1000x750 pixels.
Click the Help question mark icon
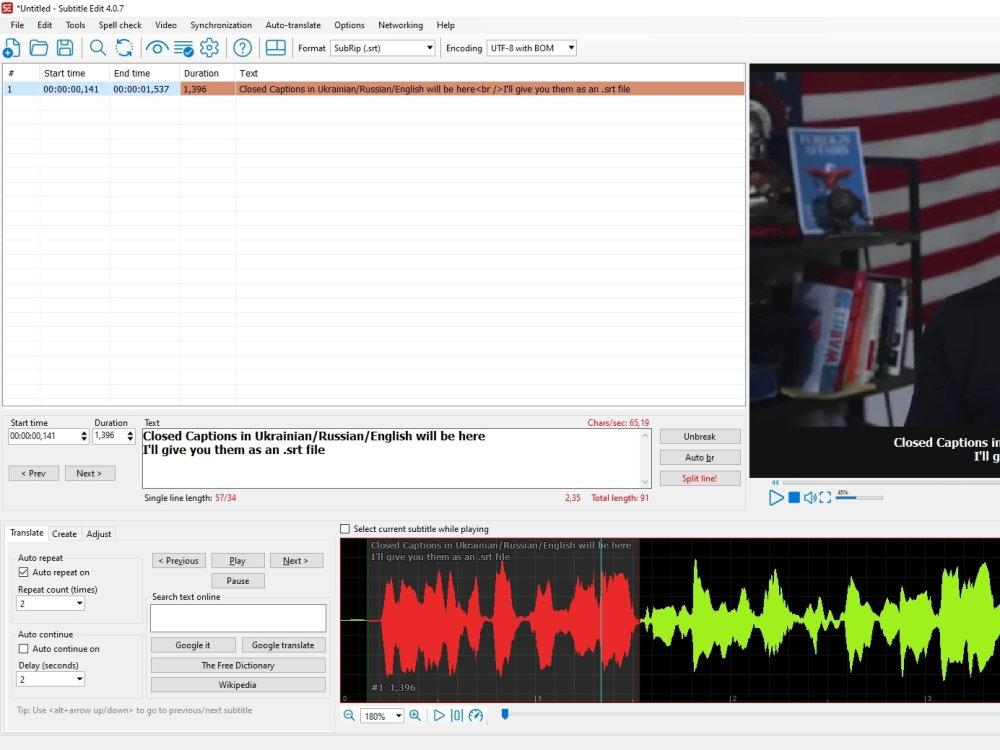242,48
